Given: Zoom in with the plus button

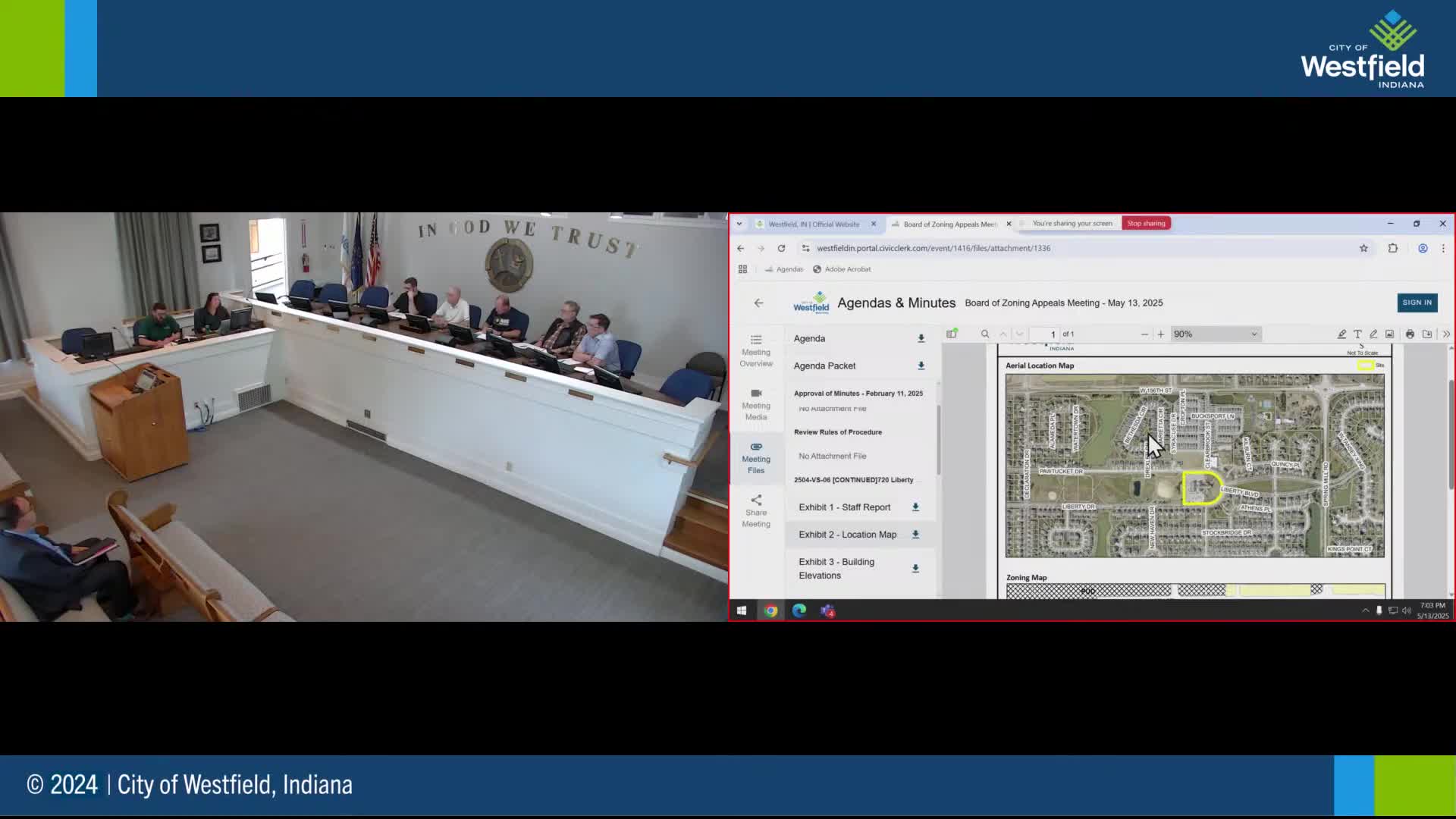Looking at the screenshot, I should point(1160,334).
